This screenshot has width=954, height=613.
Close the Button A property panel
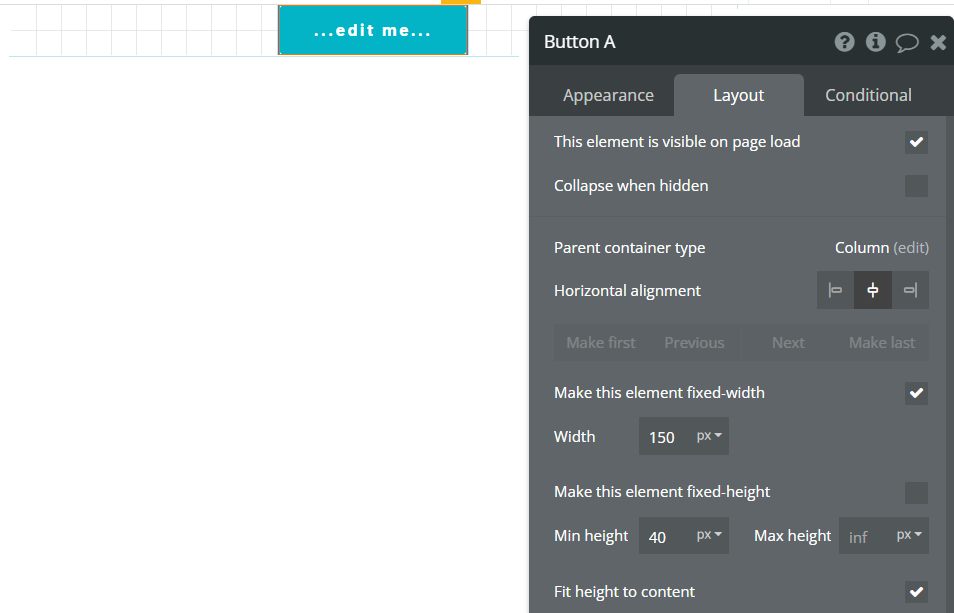pyautogui.click(x=938, y=42)
